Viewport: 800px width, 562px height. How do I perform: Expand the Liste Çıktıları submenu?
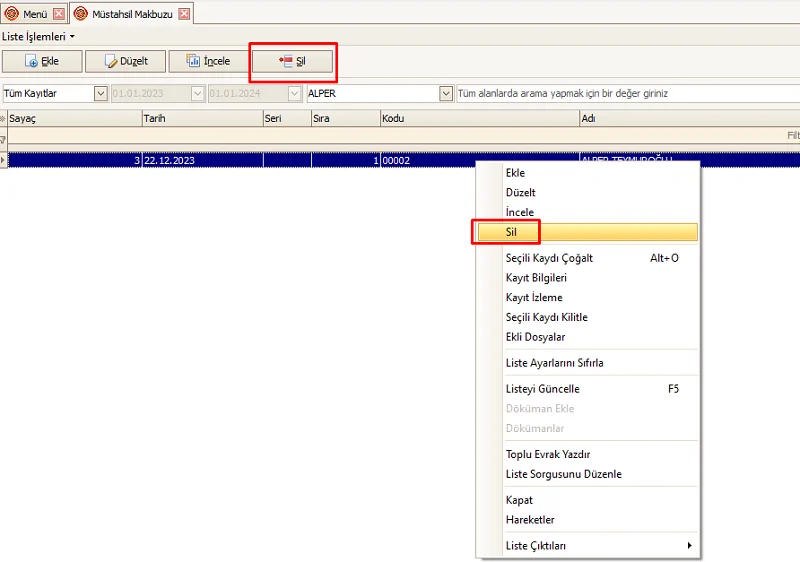tap(598, 545)
